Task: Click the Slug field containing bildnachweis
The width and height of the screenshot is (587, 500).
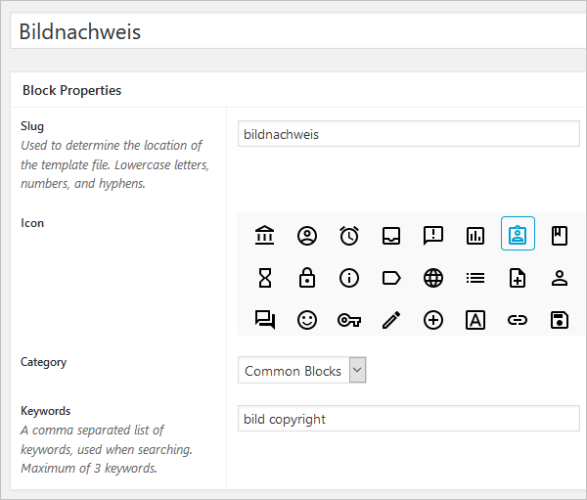Action: [409, 134]
